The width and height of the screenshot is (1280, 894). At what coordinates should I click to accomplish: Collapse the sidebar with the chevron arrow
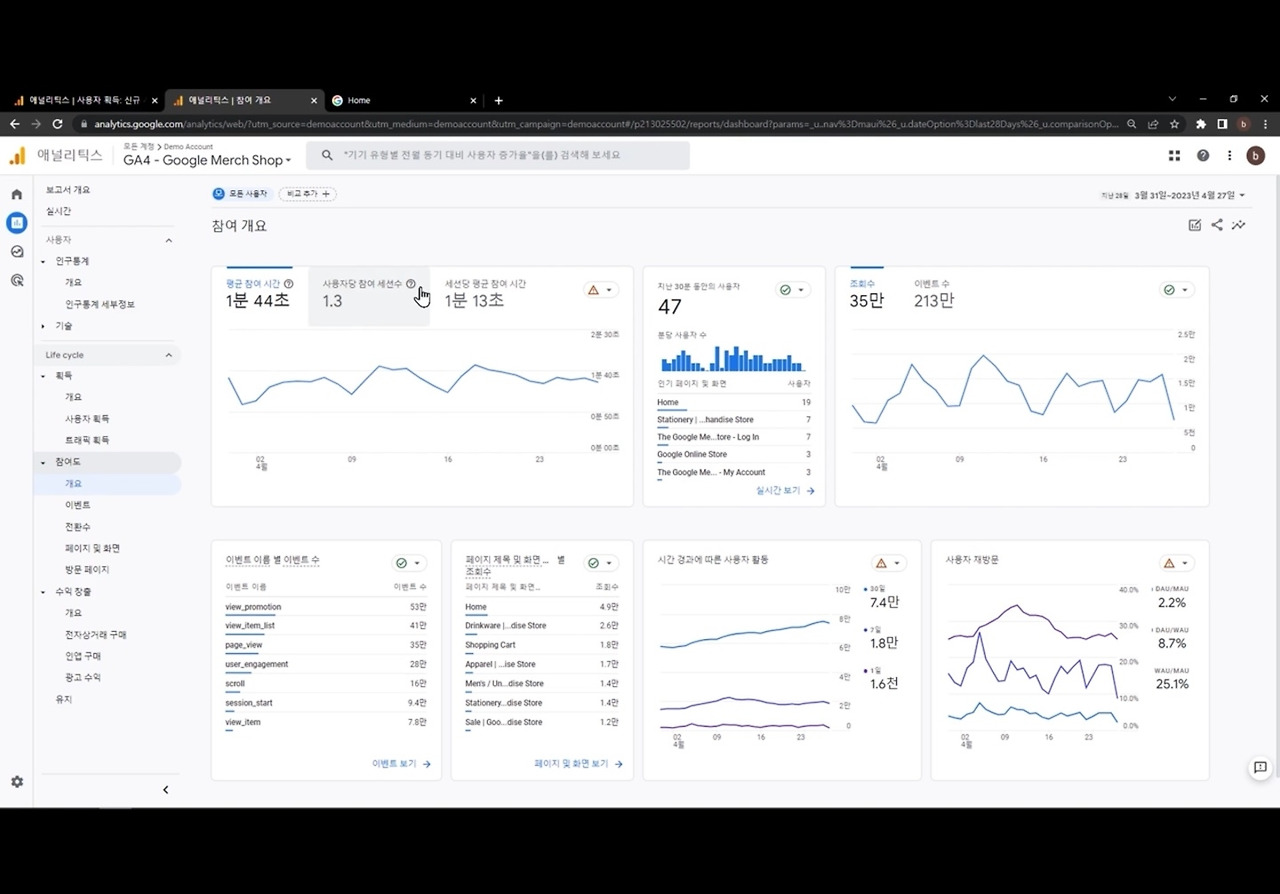click(166, 790)
